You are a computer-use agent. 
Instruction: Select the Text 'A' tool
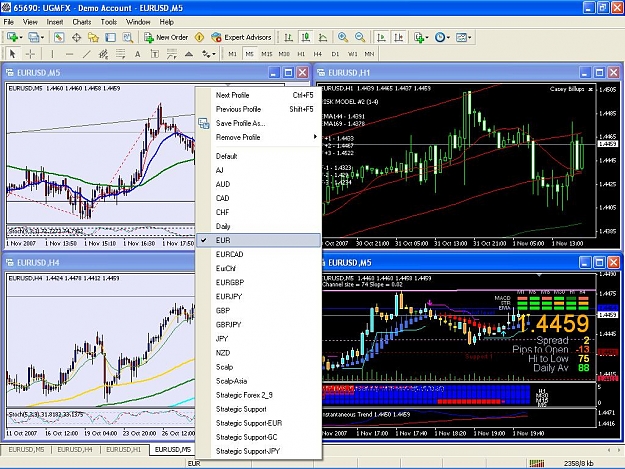point(138,54)
